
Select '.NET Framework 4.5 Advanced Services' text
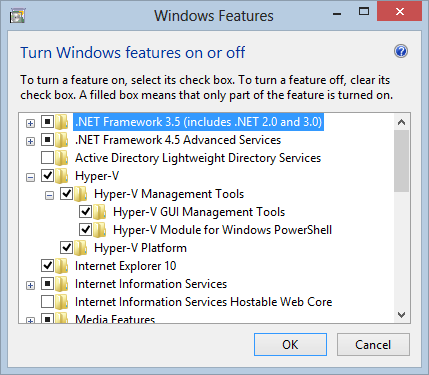point(178,140)
